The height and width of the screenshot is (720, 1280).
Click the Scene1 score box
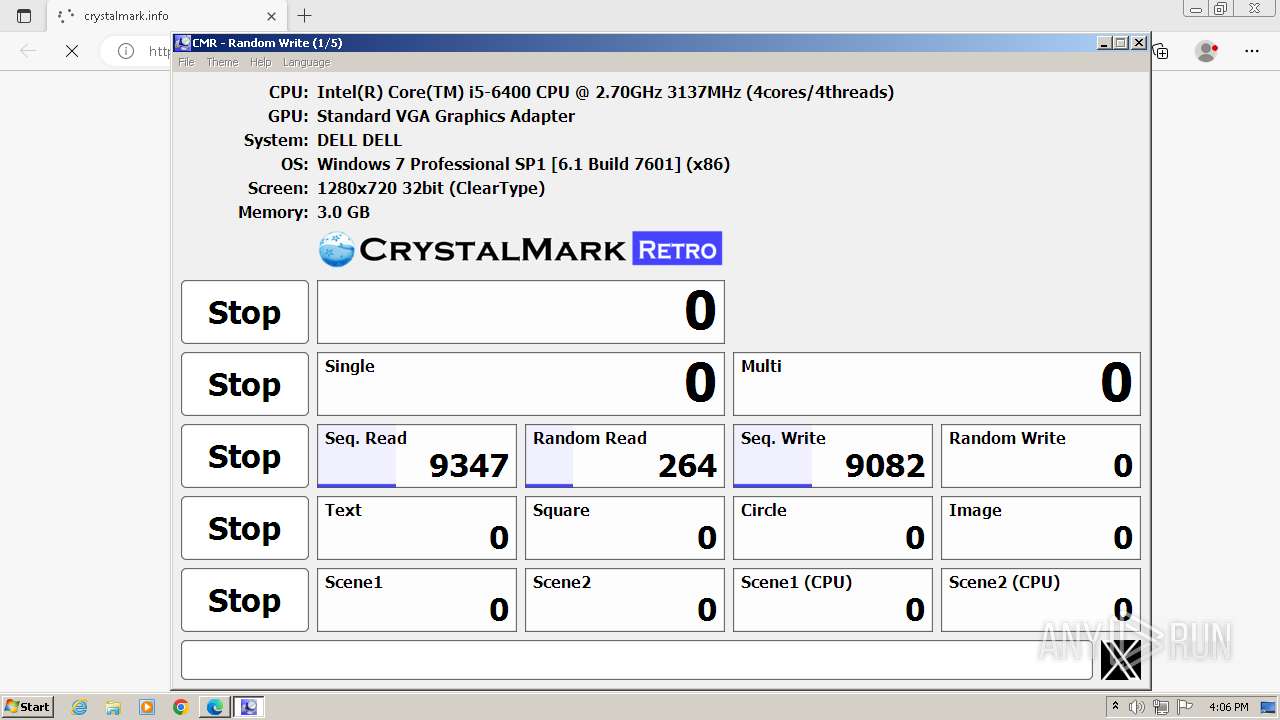[x=417, y=600]
